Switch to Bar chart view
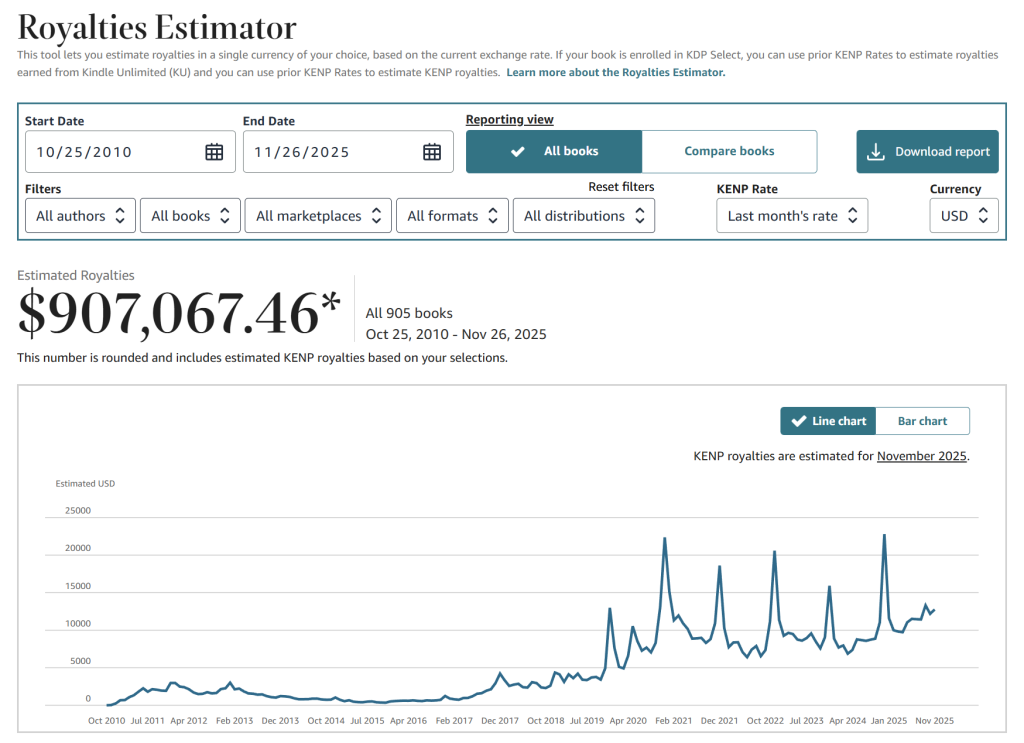The height and width of the screenshot is (743, 1024). [921, 421]
